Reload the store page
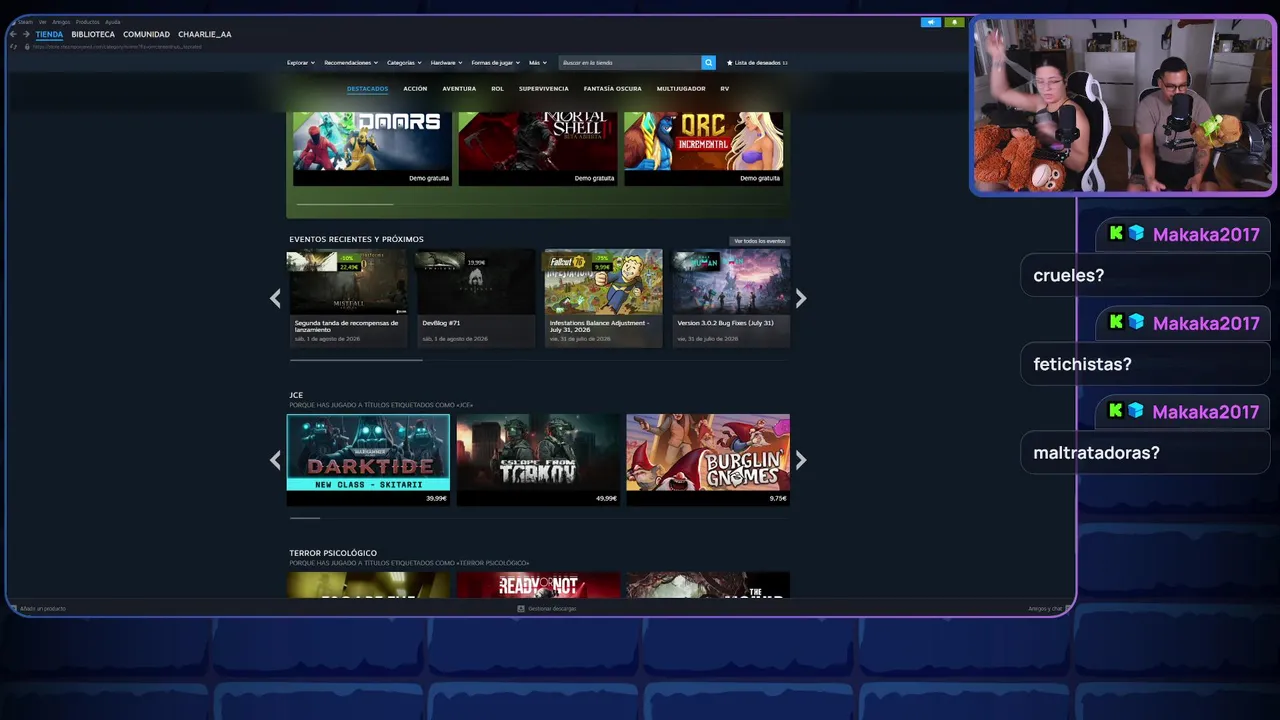This screenshot has width=1280, height=720. [x=13, y=46]
